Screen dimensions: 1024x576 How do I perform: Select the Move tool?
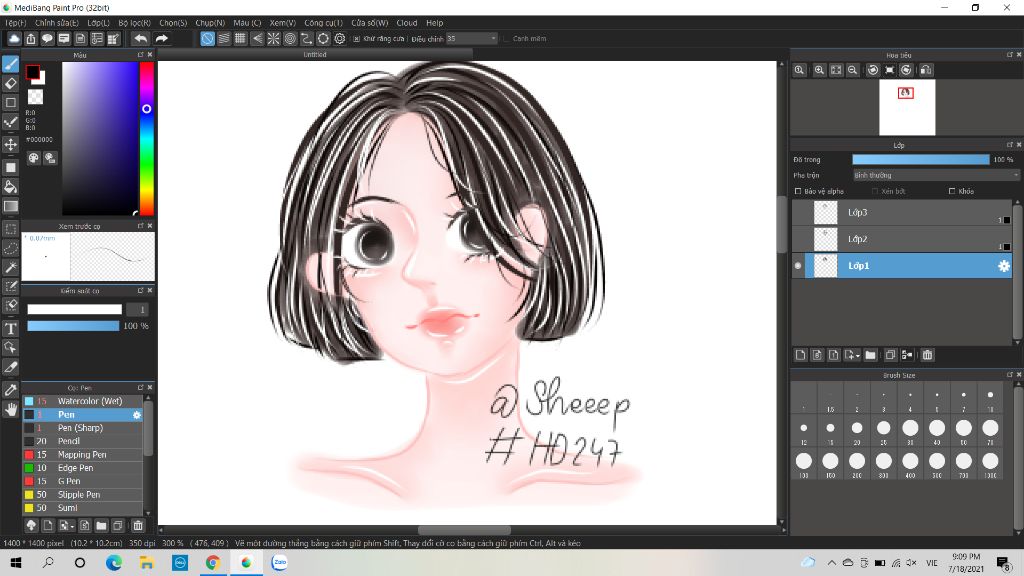(x=10, y=144)
